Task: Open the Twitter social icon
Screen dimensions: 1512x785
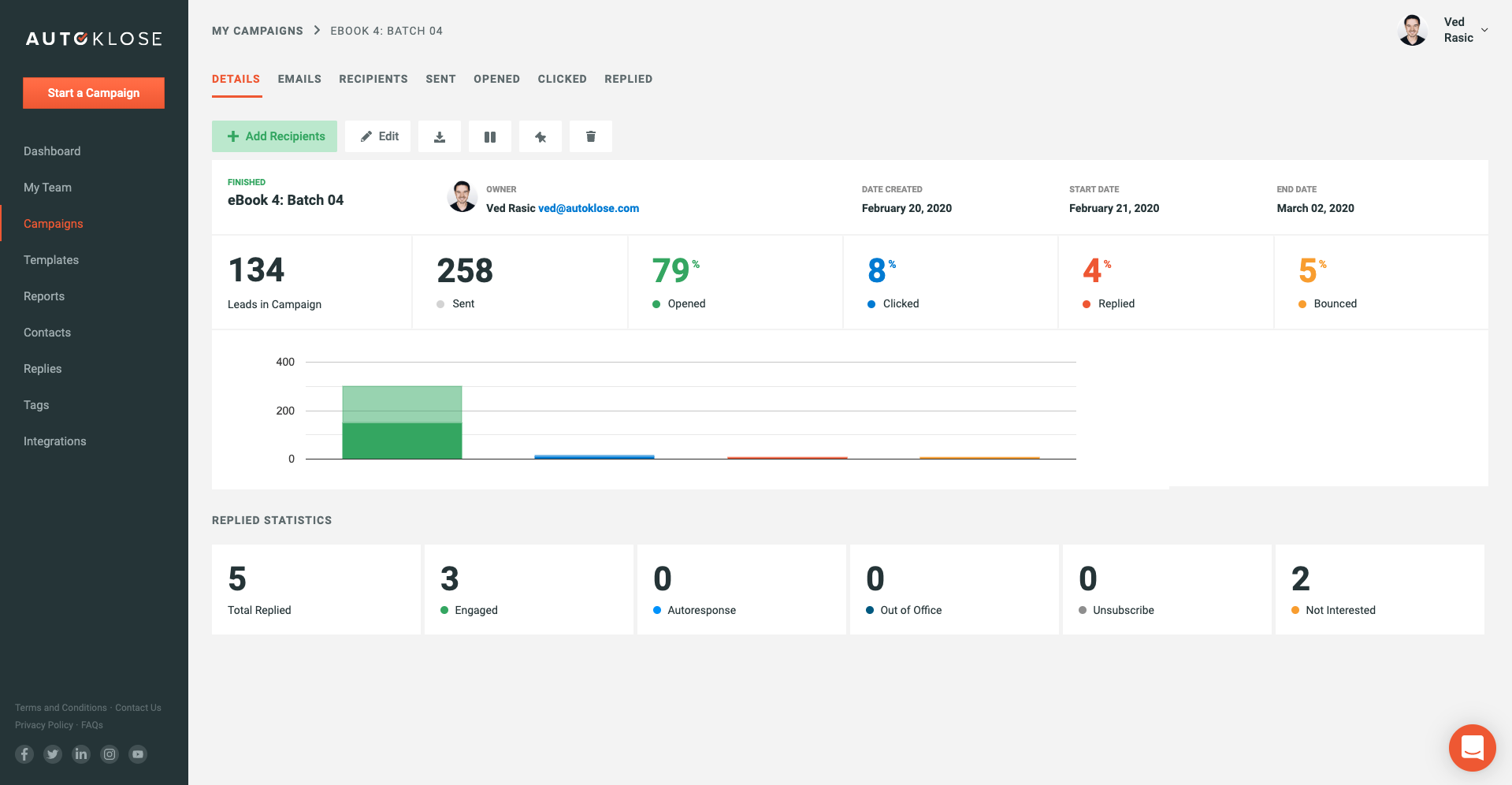Action: pyautogui.click(x=53, y=754)
